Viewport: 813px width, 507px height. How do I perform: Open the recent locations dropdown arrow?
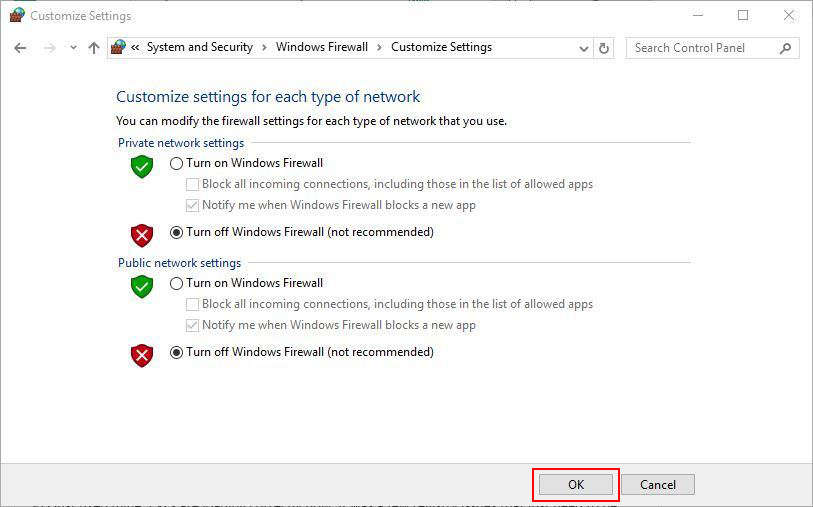coord(73,48)
